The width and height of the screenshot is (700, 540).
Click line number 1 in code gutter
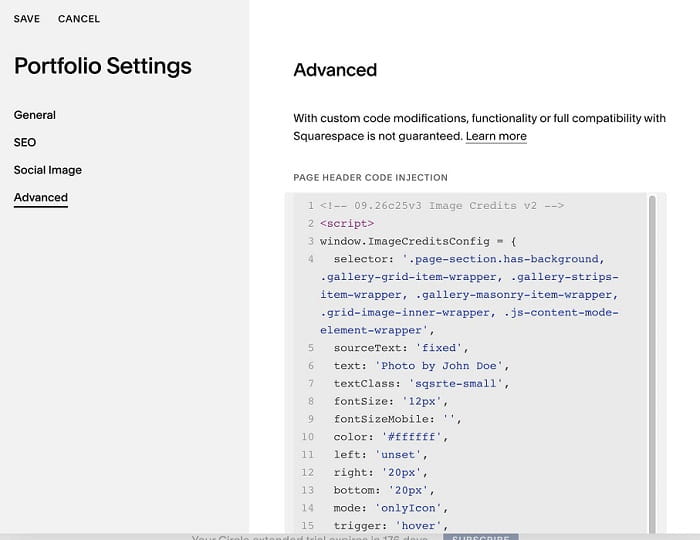(x=310, y=206)
